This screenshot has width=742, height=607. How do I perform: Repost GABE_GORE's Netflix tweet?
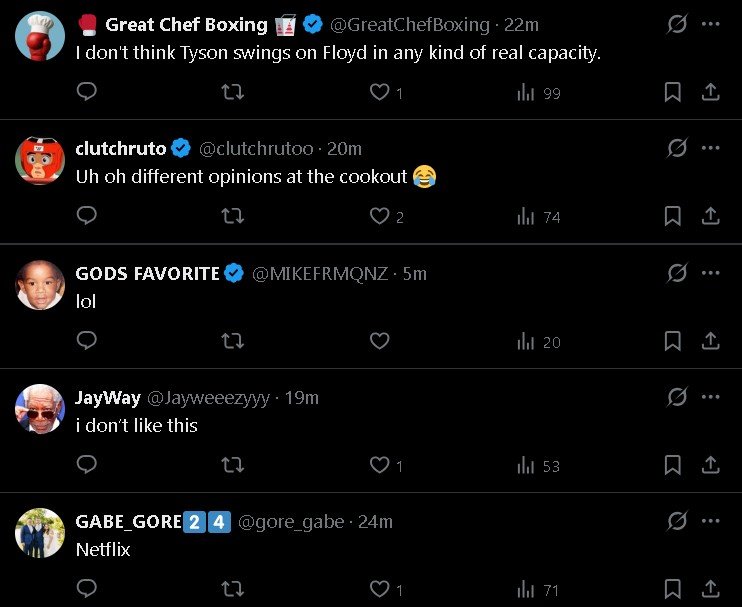click(232, 589)
